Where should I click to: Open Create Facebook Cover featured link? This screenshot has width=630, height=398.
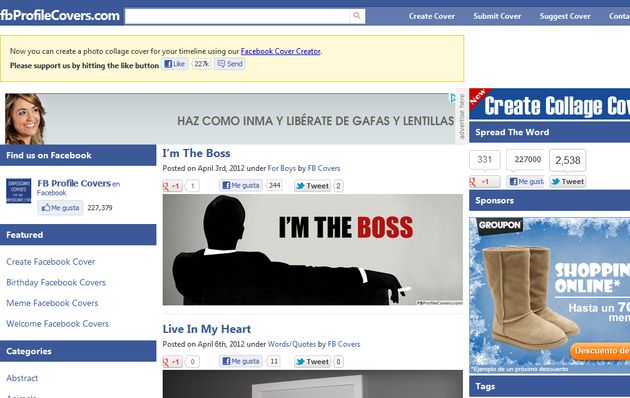click(51, 261)
